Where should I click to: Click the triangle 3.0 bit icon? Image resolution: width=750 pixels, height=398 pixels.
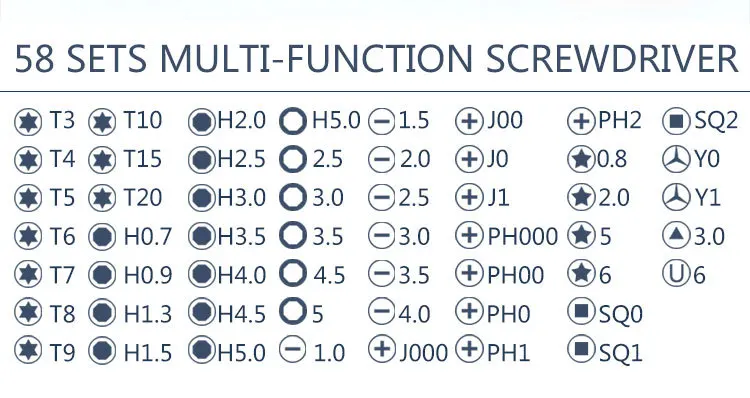(x=676, y=234)
